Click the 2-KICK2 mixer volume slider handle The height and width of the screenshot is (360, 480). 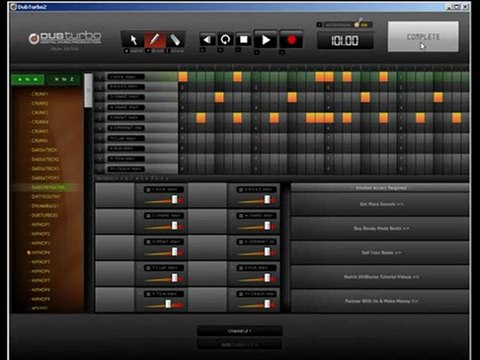tap(267, 200)
